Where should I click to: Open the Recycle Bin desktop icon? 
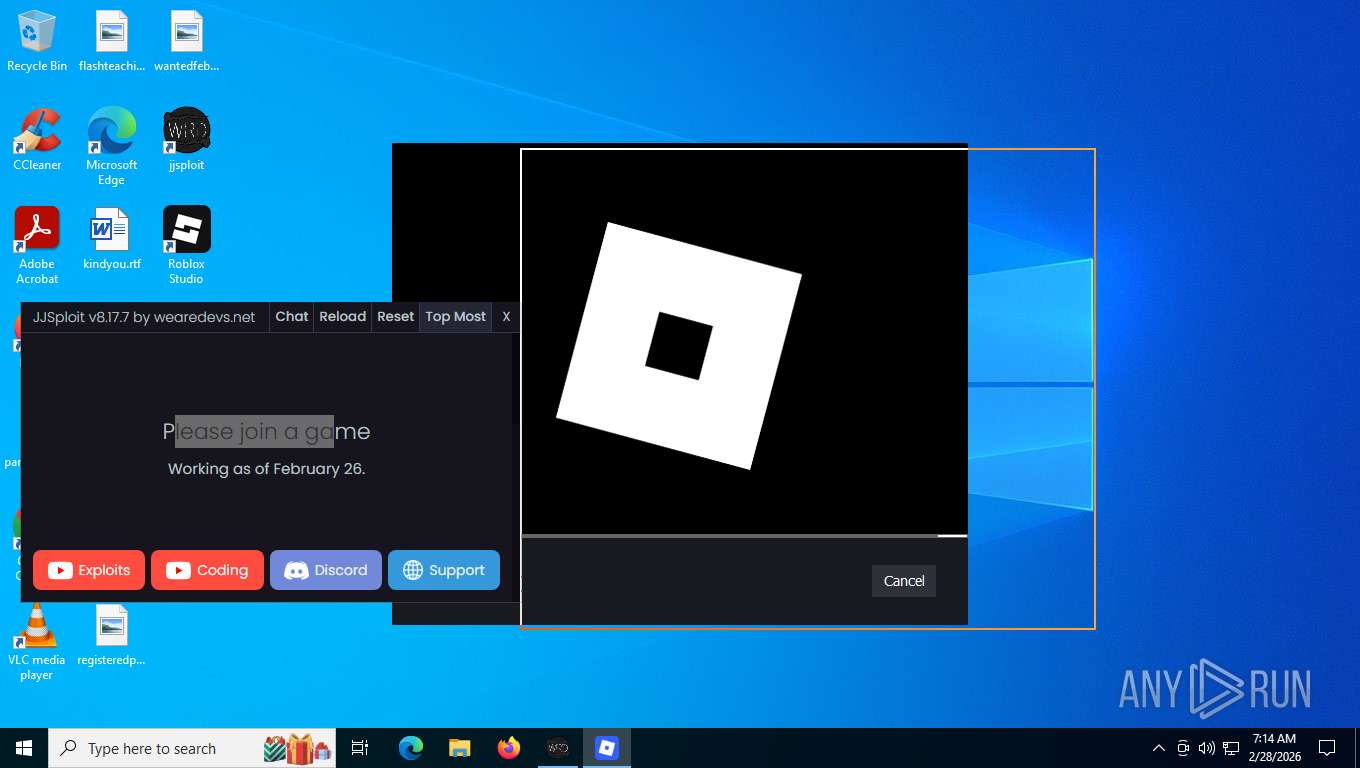(x=37, y=41)
